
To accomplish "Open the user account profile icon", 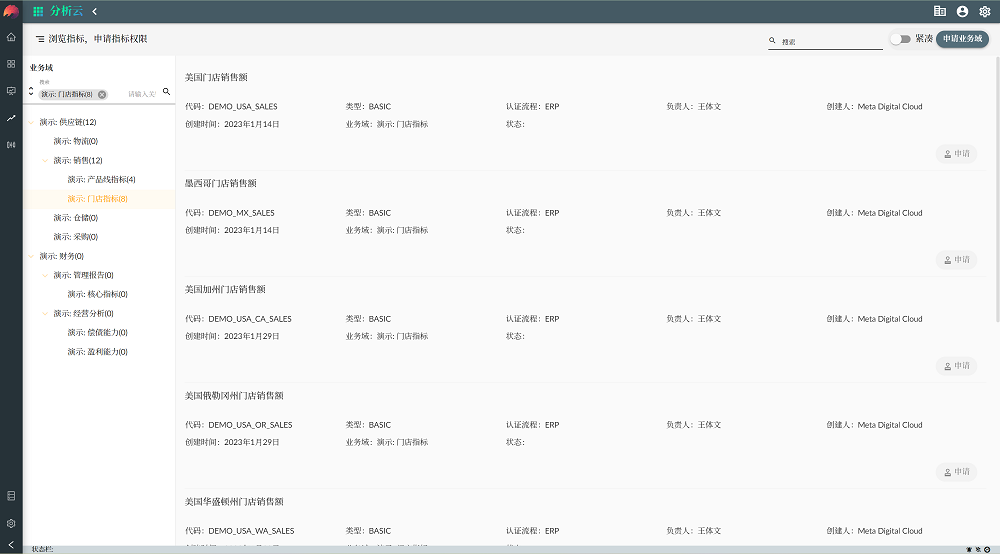I will [x=962, y=11].
